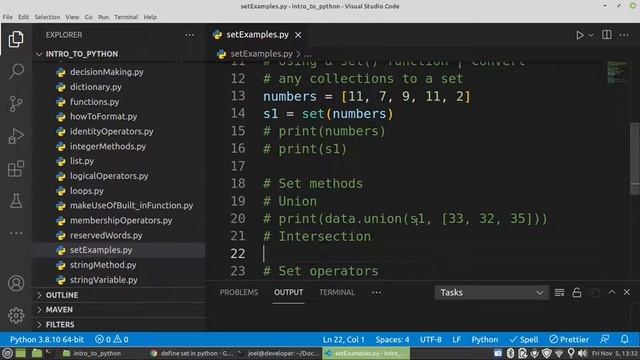Select the setExamples.py editor tab
This screenshot has width=640, height=360.
pos(257,35)
